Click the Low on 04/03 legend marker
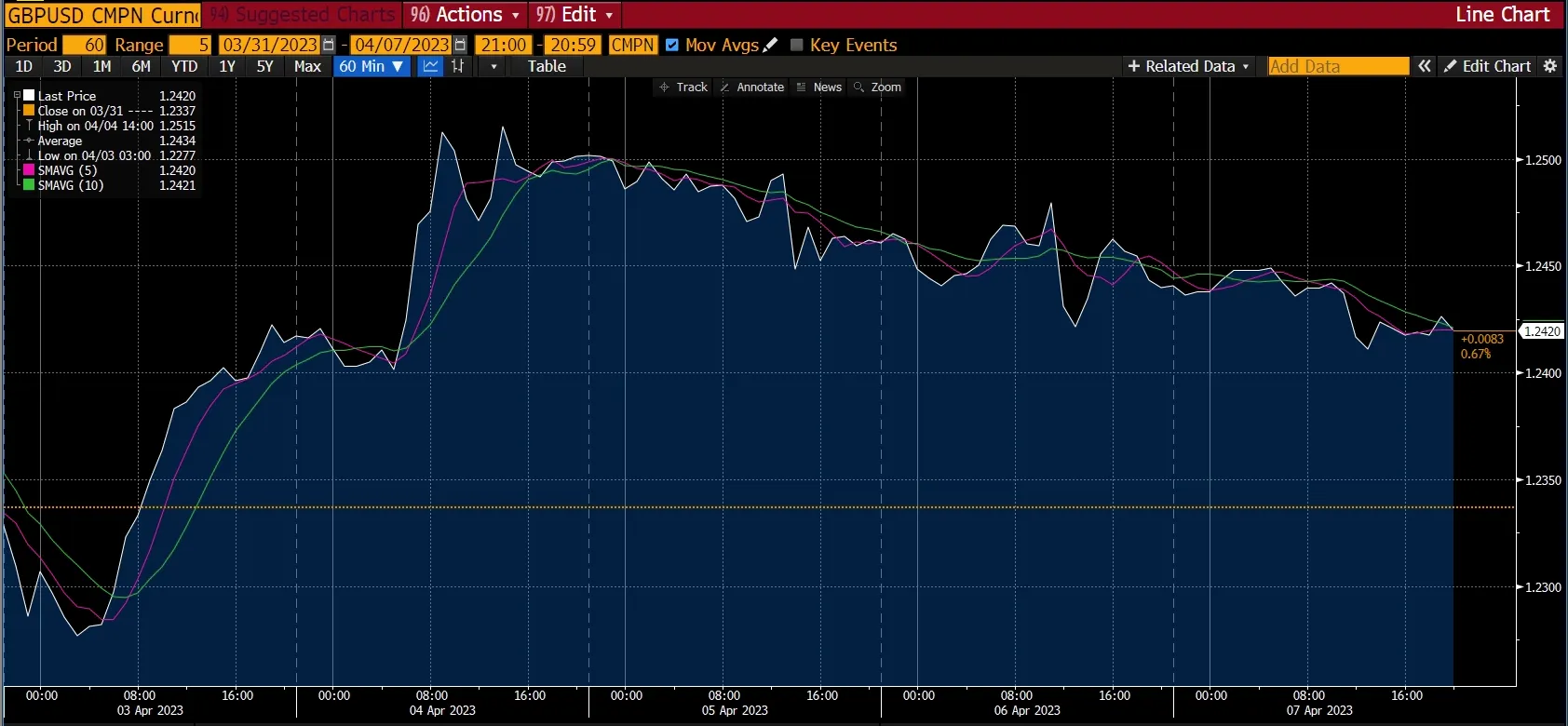 (x=29, y=155)
